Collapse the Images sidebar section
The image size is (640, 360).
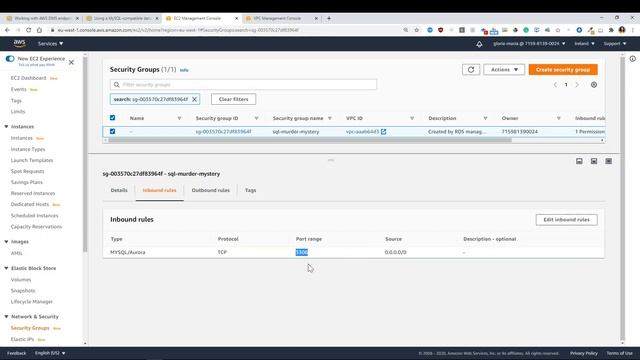pyautogui.click(x=6, y=242)
